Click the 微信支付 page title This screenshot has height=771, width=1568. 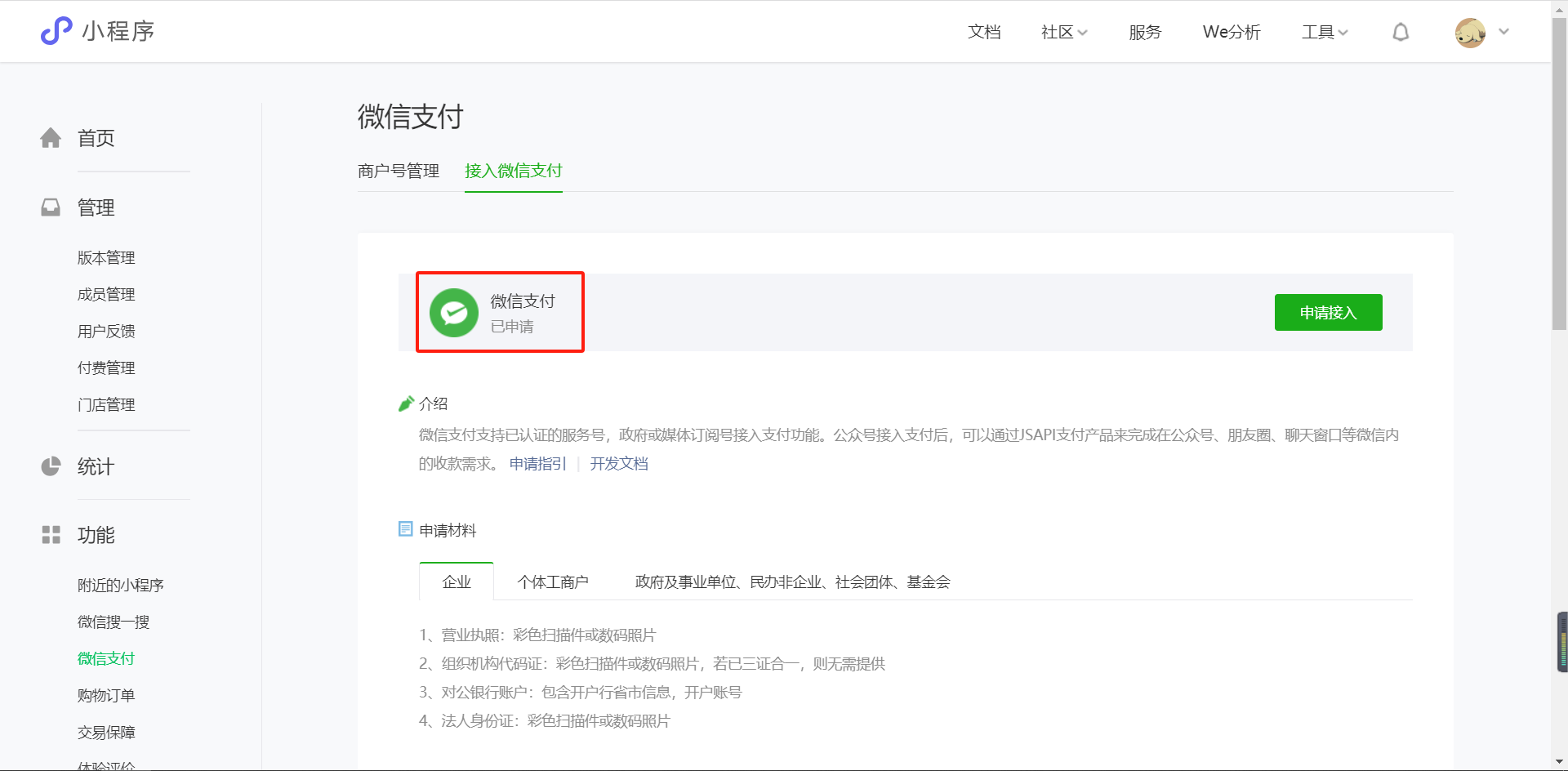click(x=410, y=117)
